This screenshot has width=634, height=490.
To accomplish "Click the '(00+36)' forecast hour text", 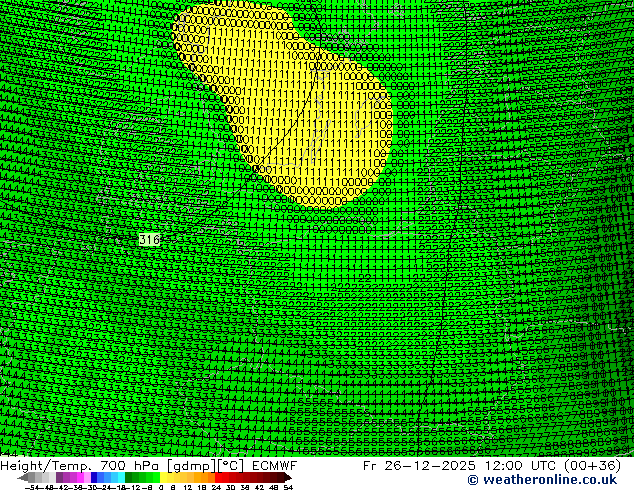I will tap(592, 466).
